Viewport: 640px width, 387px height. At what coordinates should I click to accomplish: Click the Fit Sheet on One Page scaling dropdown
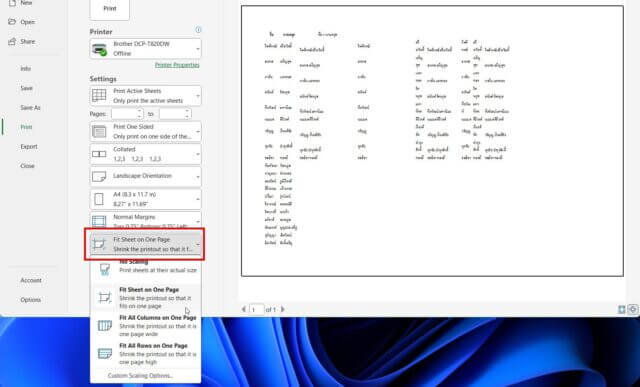[145, 244]
